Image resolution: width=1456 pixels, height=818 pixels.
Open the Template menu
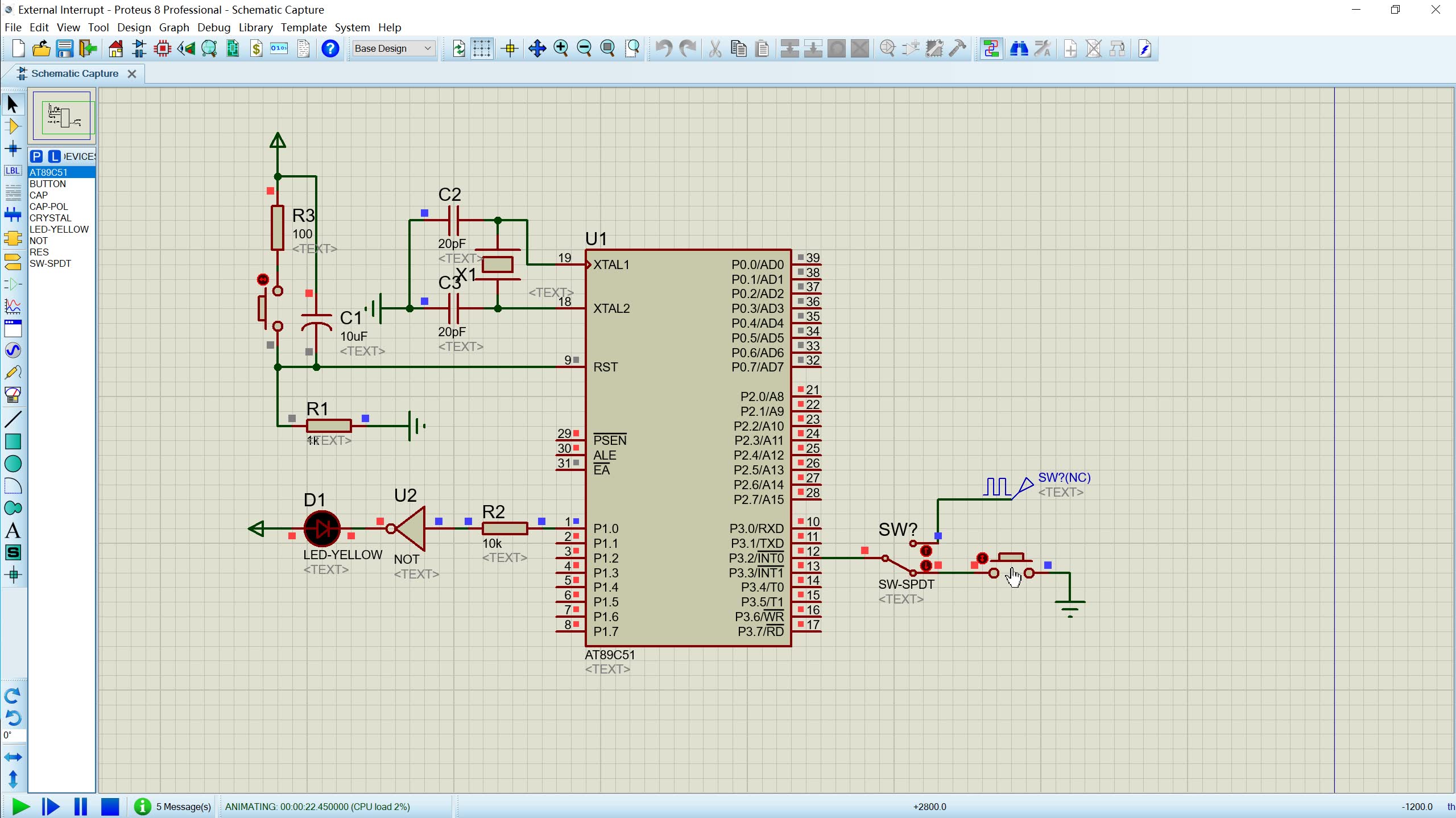click(304, 27)
